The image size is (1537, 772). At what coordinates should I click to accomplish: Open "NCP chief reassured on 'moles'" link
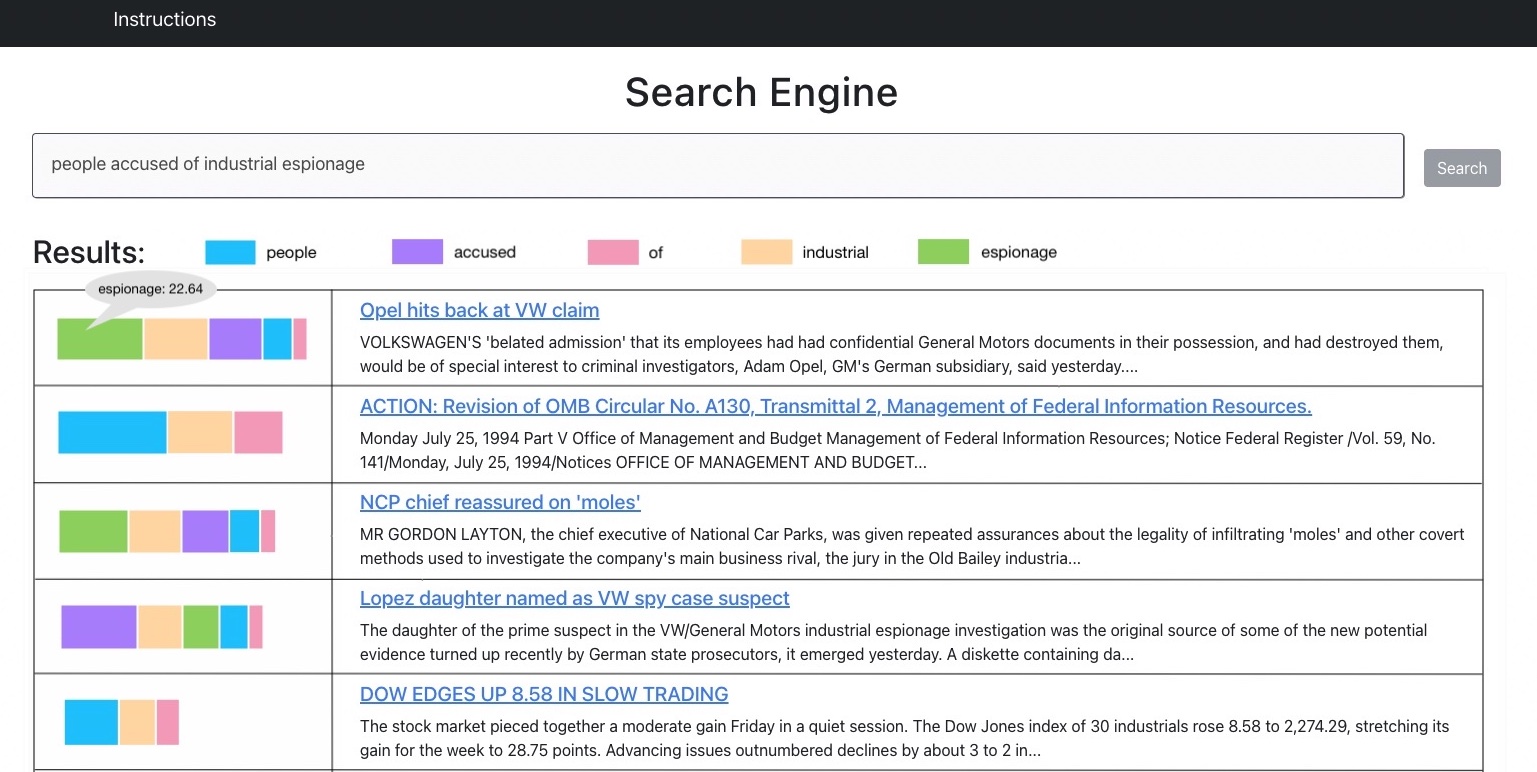click(500, 502)
